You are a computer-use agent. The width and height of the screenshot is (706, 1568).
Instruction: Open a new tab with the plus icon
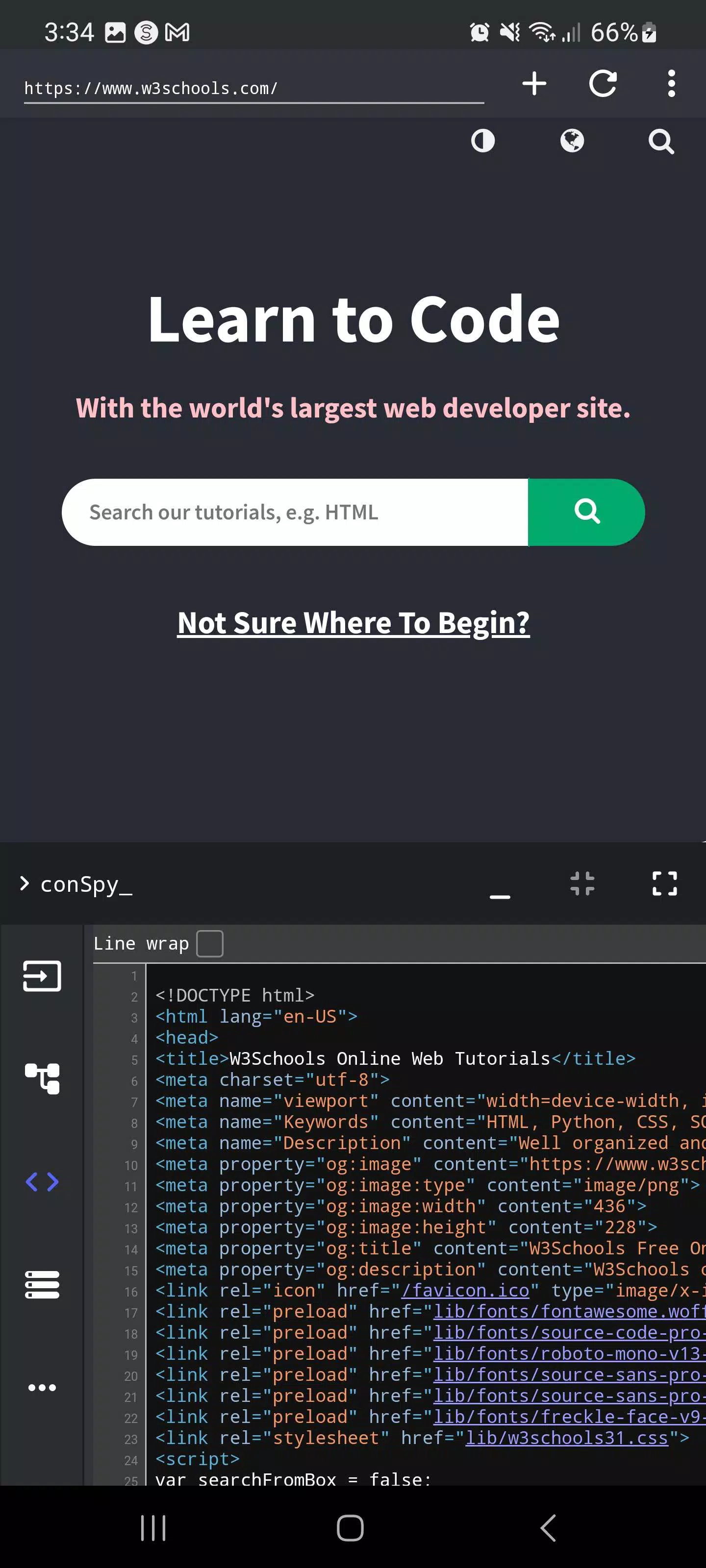pos(534,83)
